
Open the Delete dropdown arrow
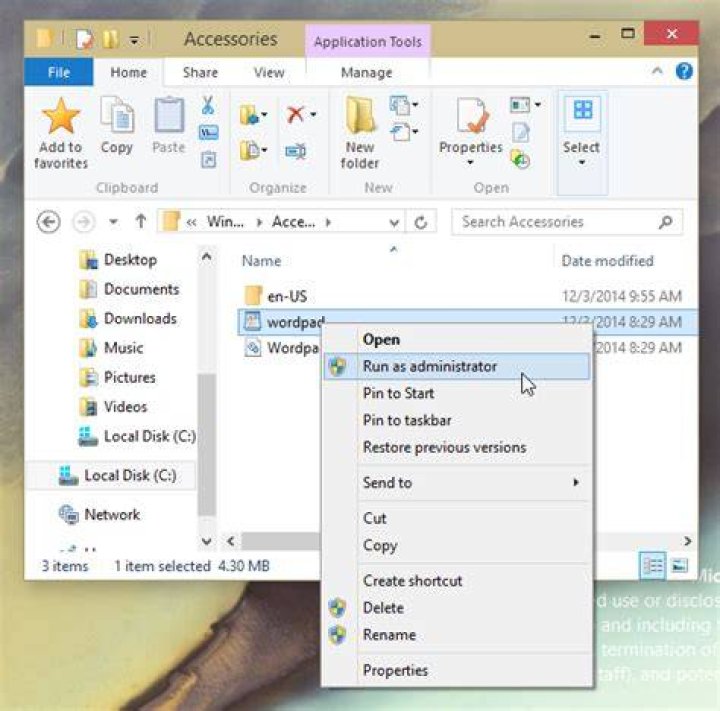coord(313,114)
